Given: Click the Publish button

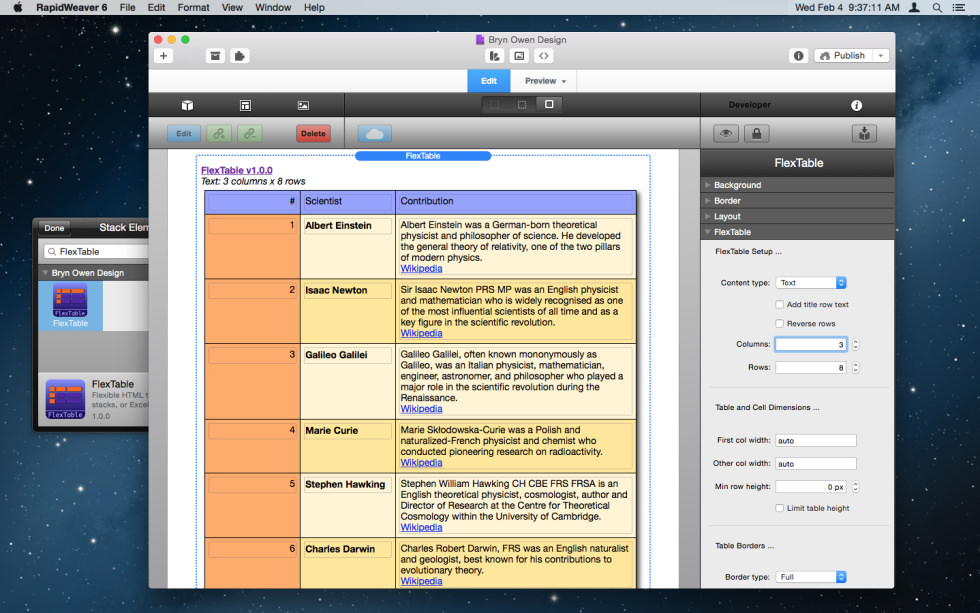Looking at the screenshot, I should [843, 56].
